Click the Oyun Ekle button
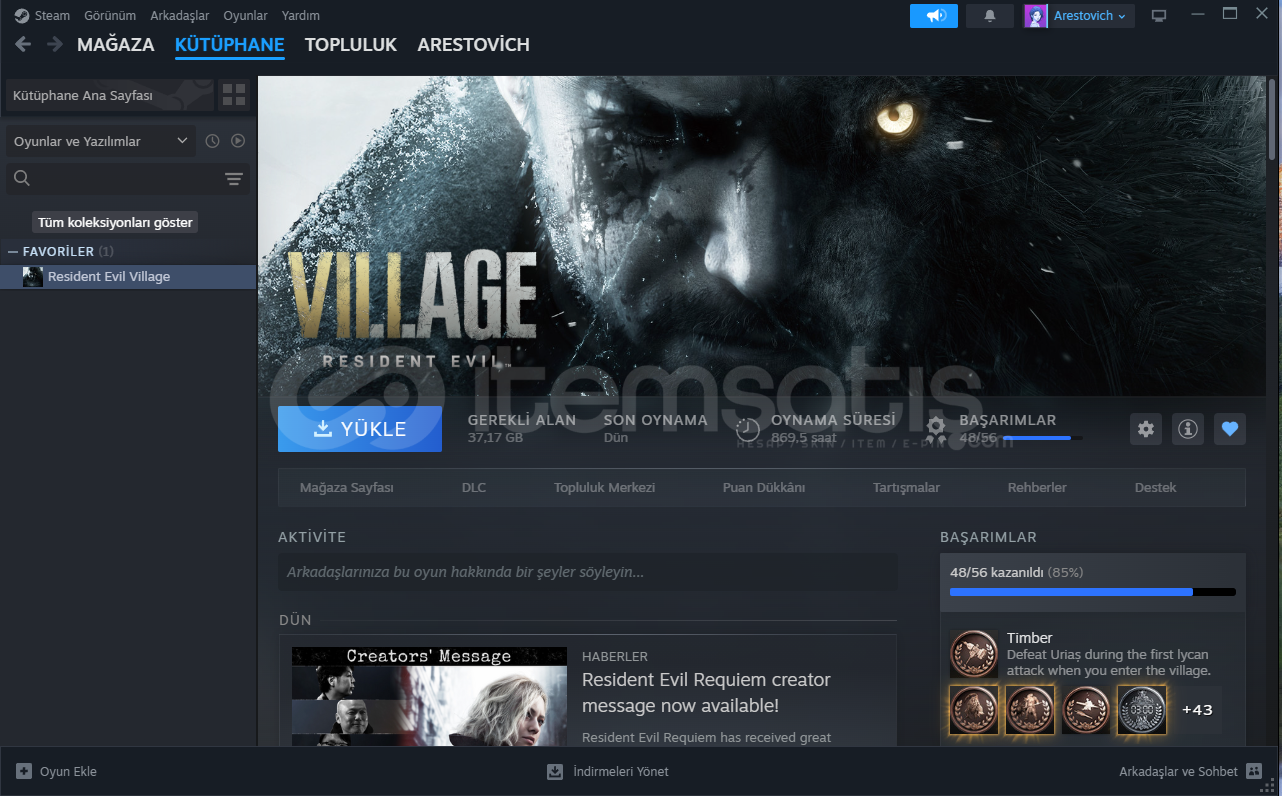 pyautogui.click(x=57, y=772)
